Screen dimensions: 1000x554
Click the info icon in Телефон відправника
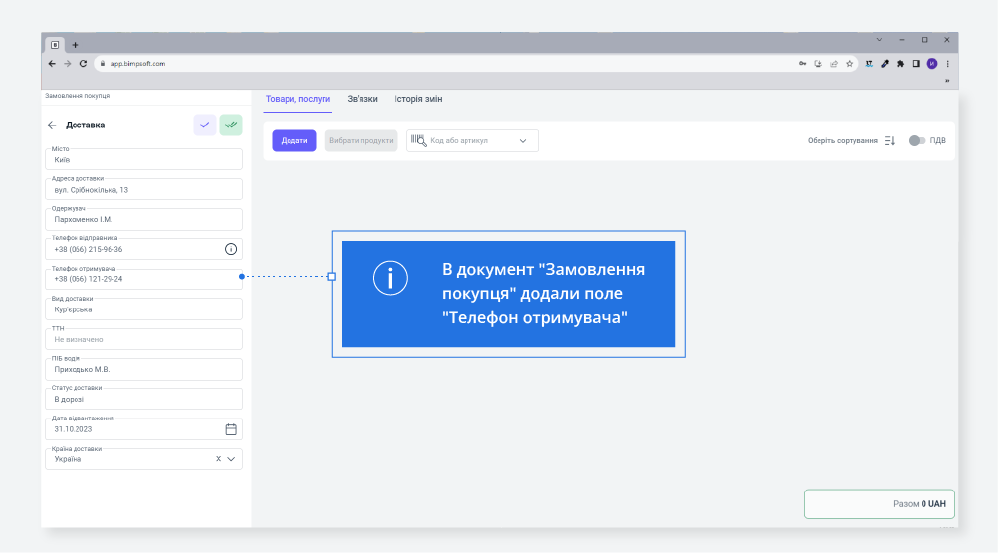coord(231,249)
